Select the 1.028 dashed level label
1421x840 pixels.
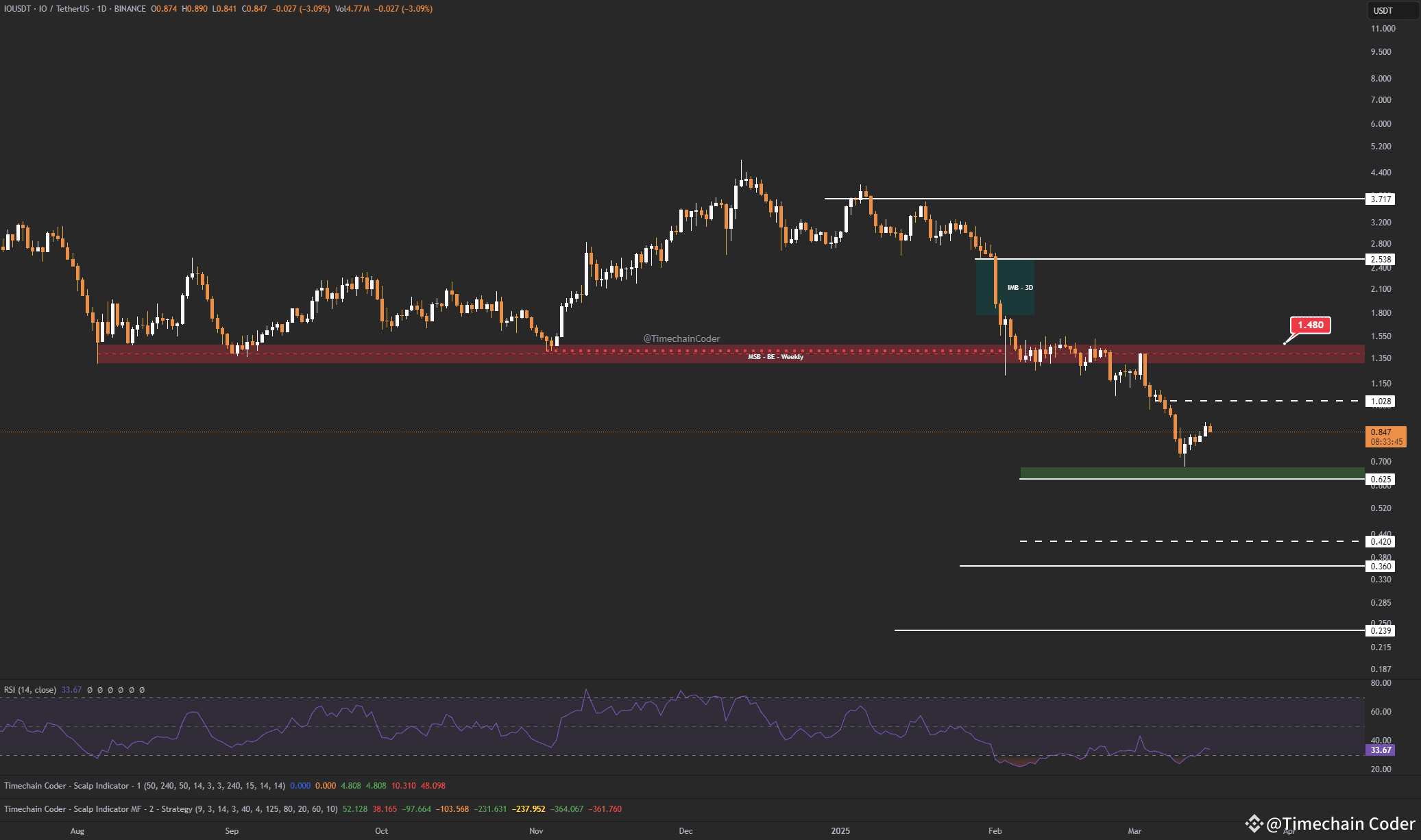tap(1381, 402)
